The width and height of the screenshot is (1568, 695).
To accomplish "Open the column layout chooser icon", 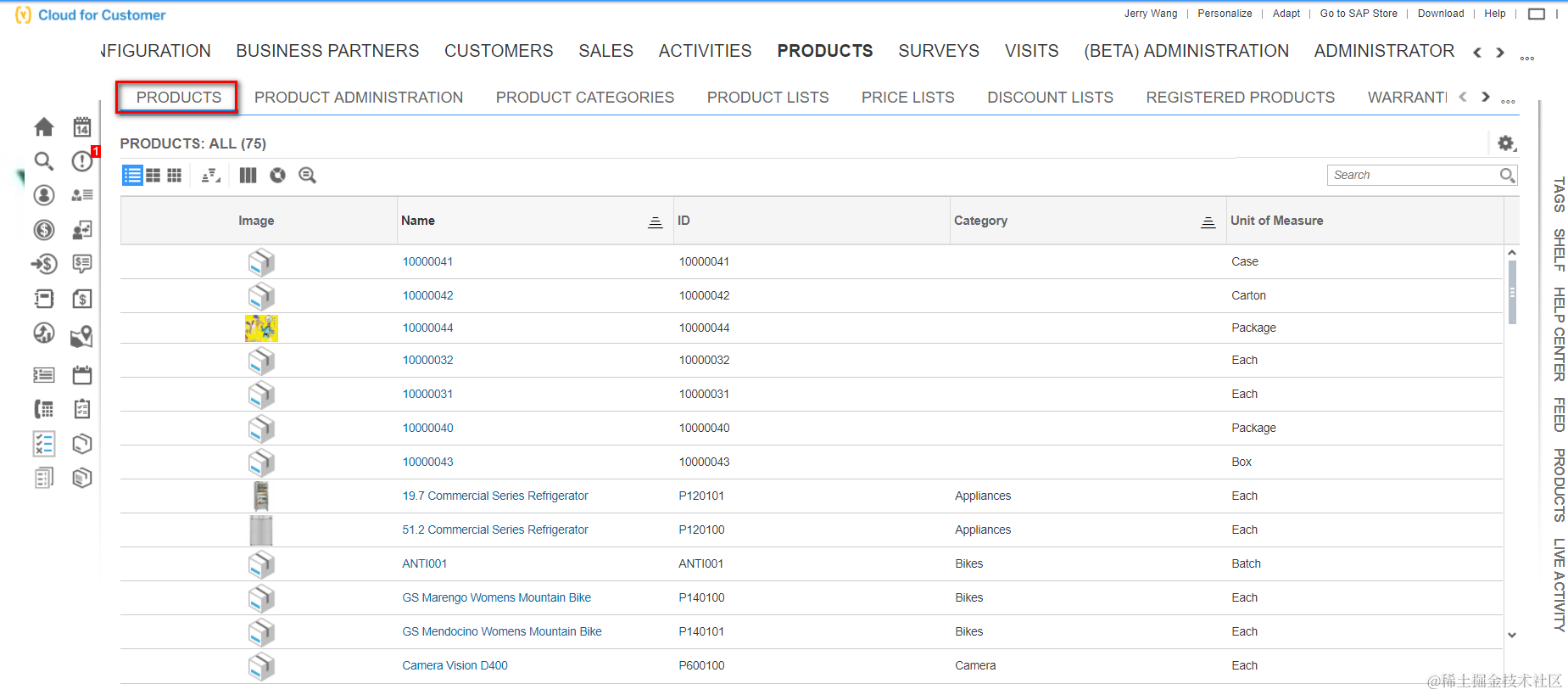I will click(248, 176).
